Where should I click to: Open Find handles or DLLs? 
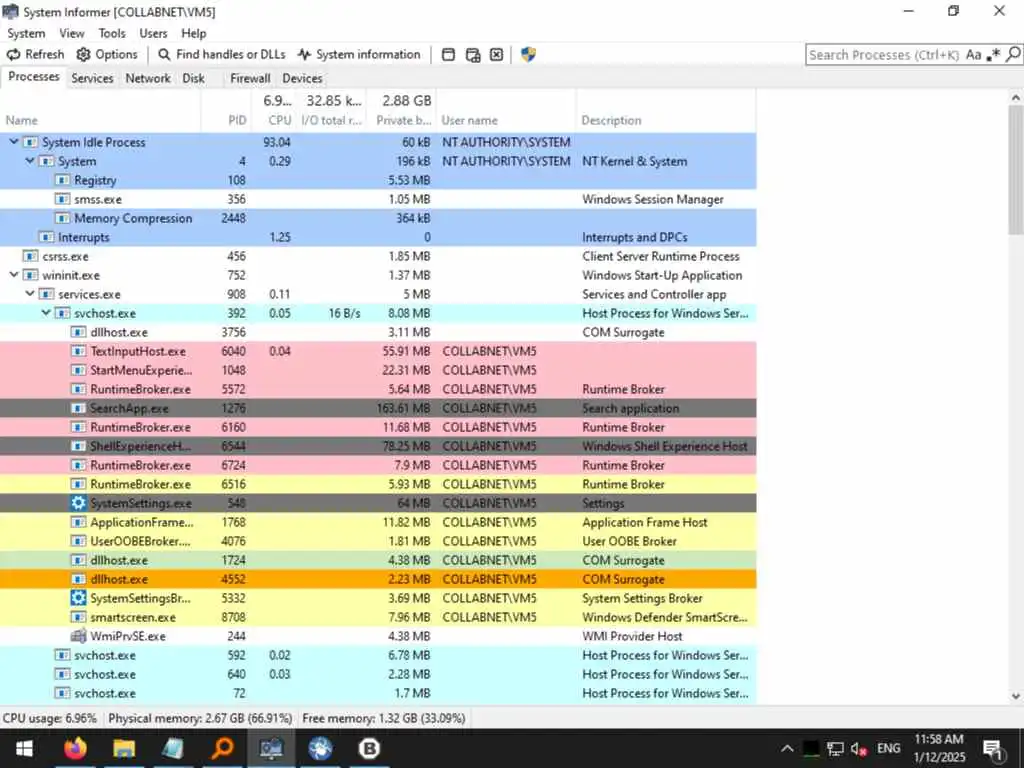(x=222, y=55)
